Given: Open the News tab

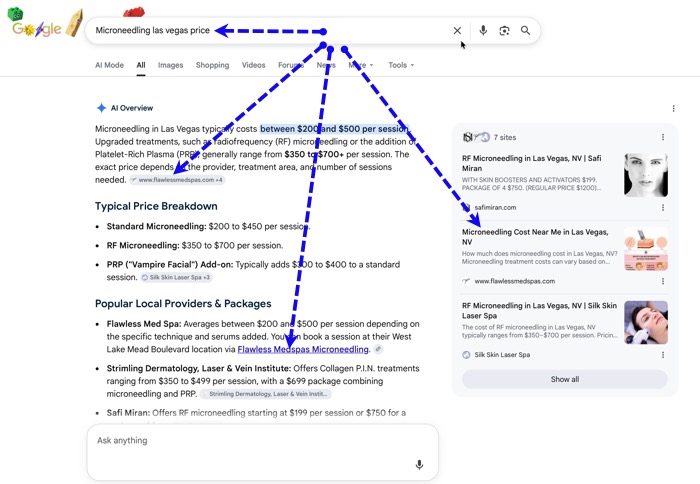Looking at the screenshot, I should [x=326, y=65].
